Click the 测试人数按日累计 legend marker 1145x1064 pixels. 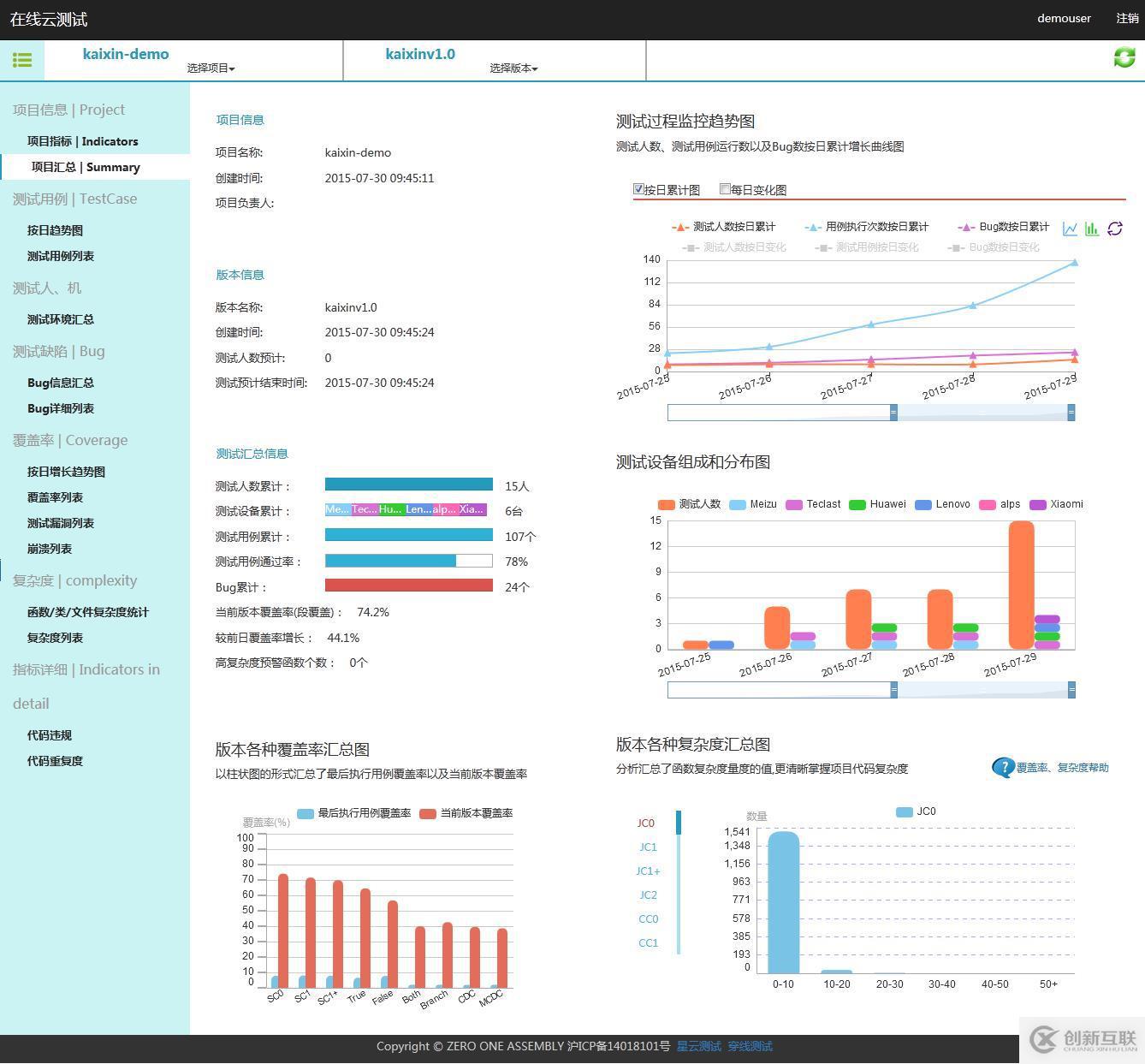679,227
